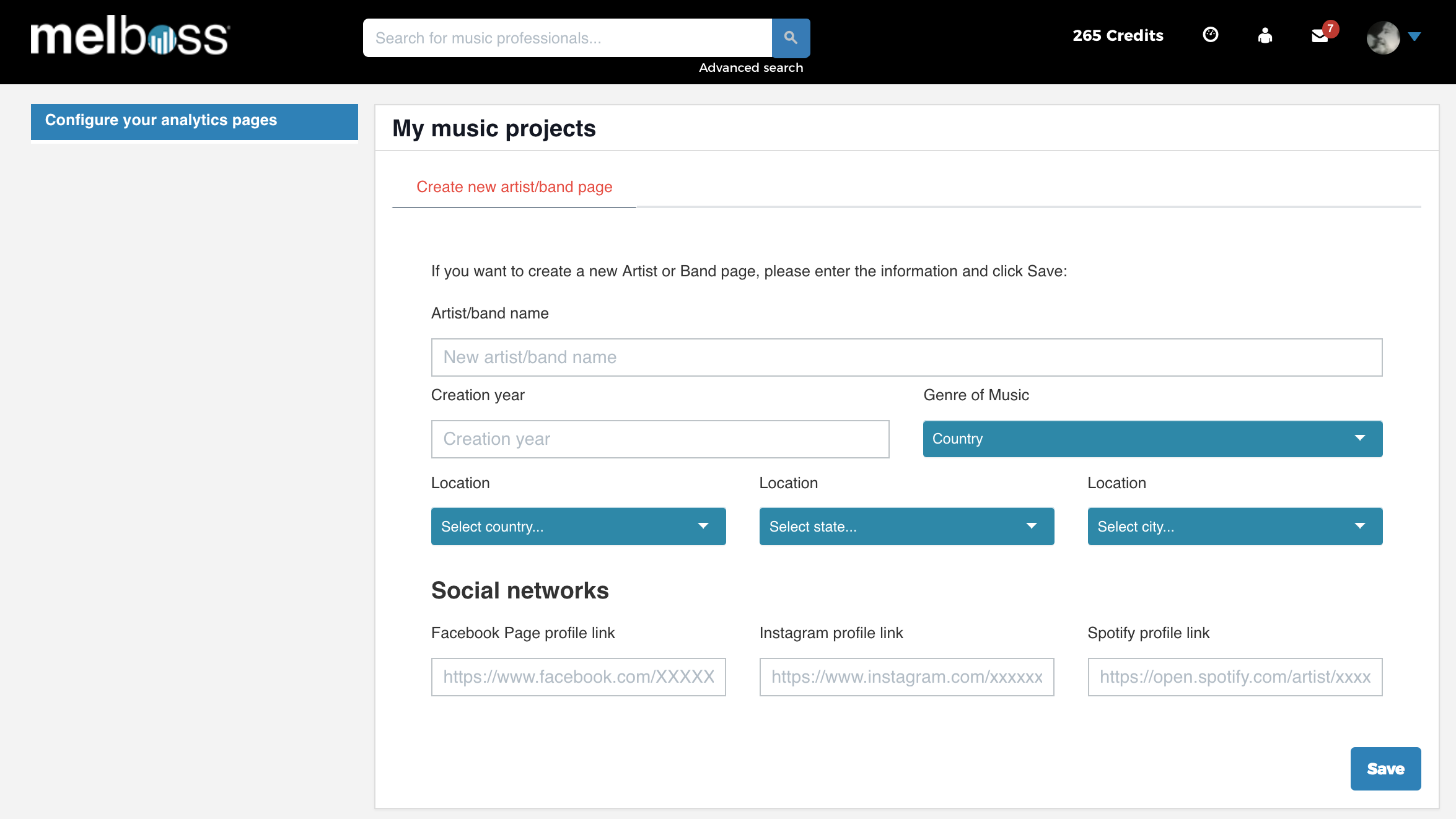Screen dimensions: 1456x819
Task: Open the Select state dropdown
Action: pos(906,527)
